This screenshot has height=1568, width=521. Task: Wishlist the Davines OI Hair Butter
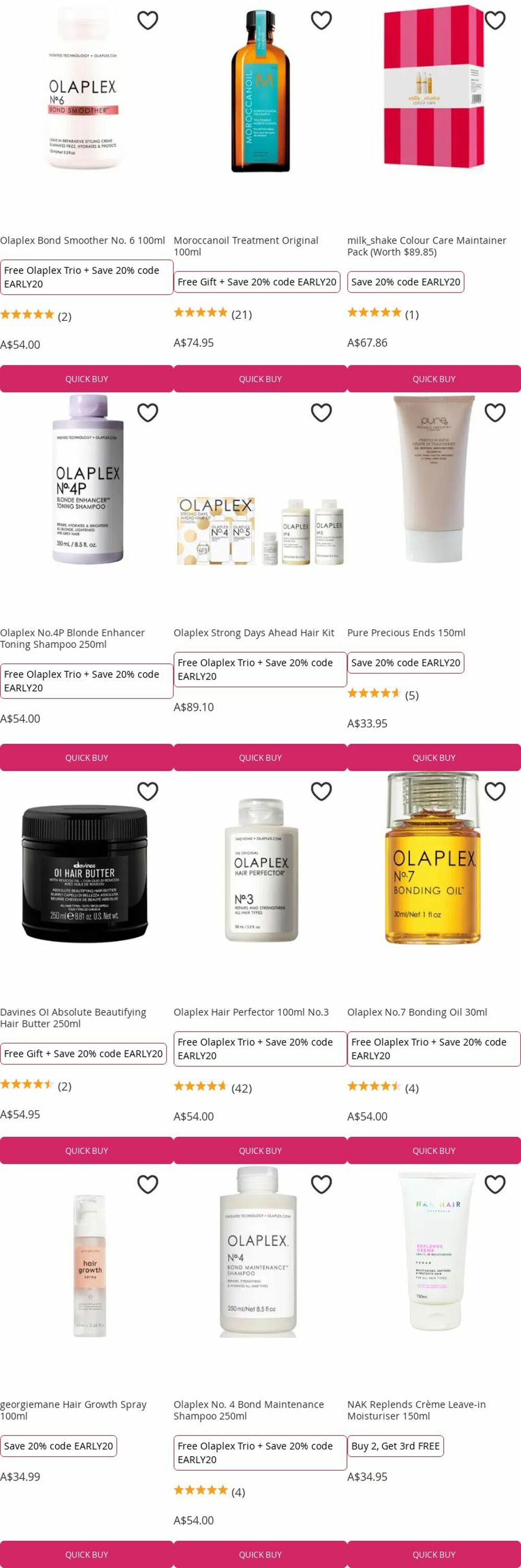point(148,791)
